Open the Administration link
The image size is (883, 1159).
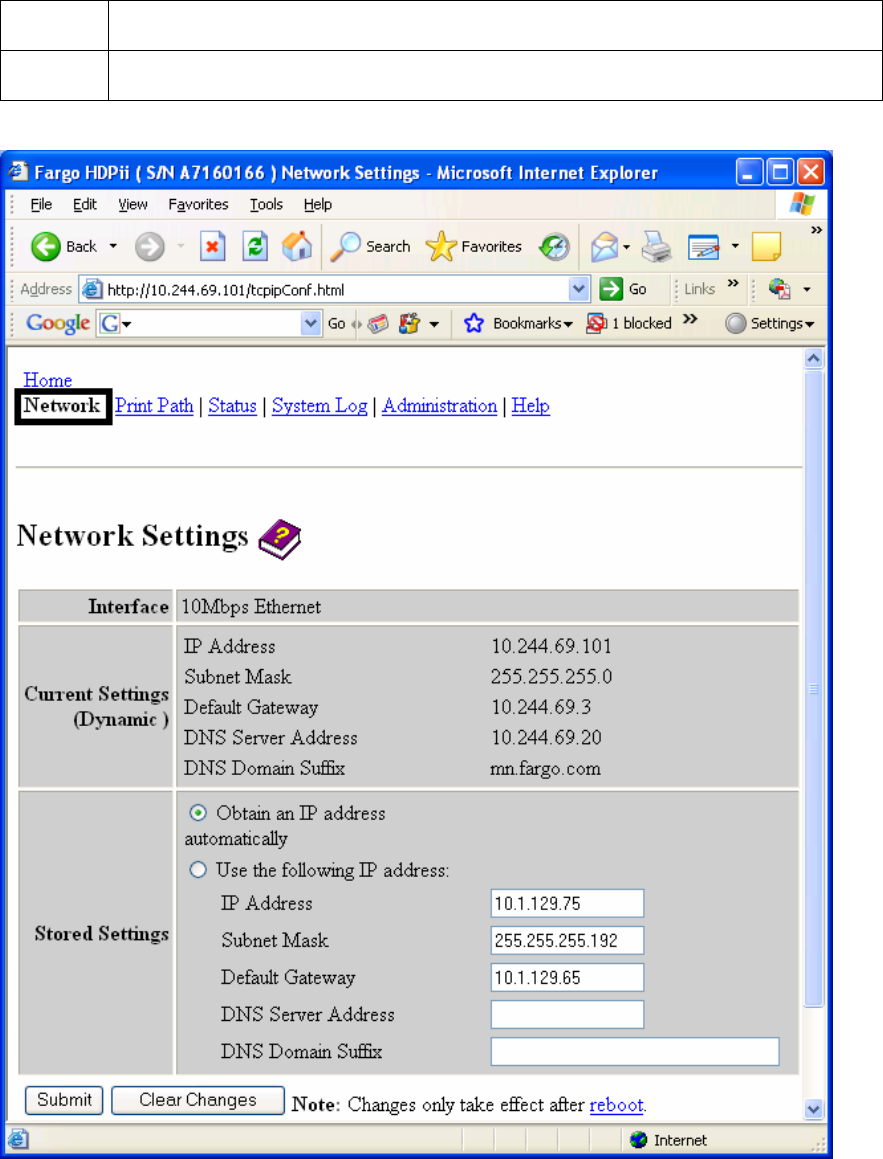440,406
